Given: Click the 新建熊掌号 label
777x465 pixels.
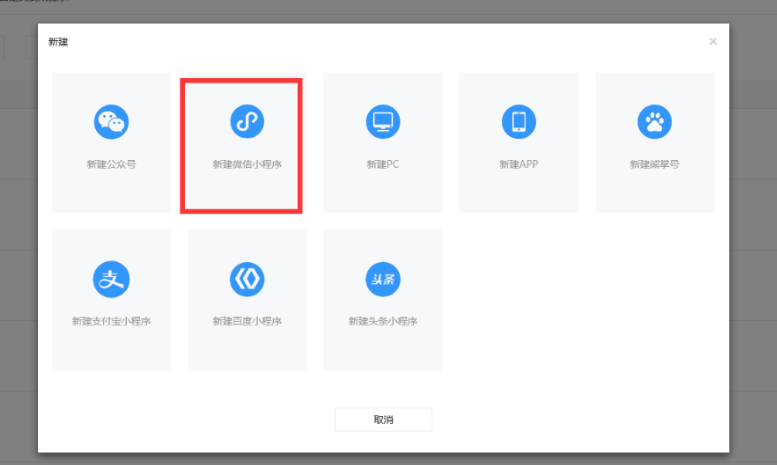Looking at the screenshot, I should click(654, 164).
